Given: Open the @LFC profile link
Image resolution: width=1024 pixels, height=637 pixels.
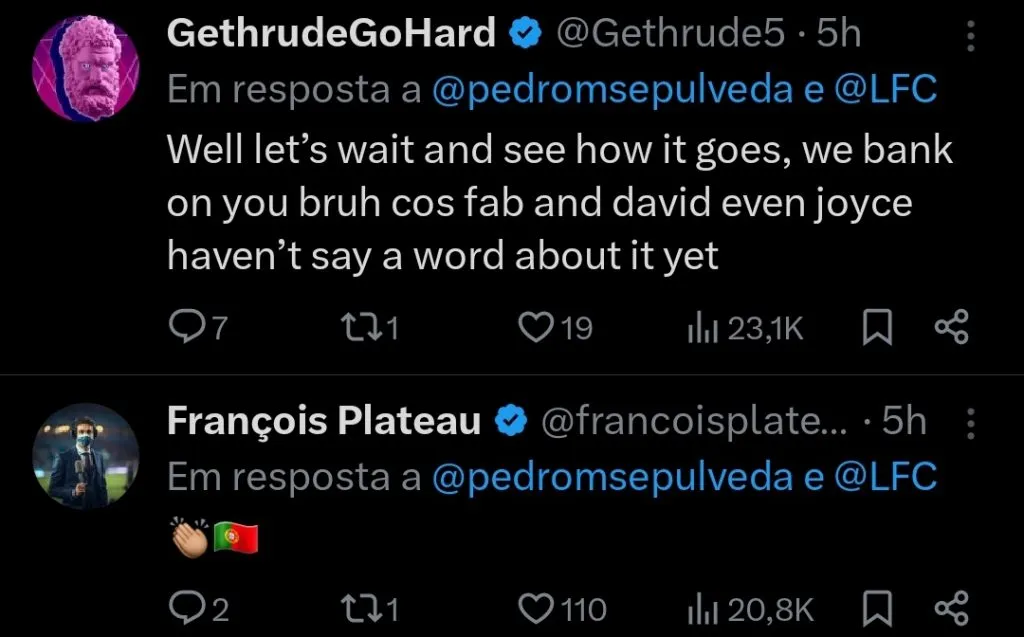Looking at the screenshot, I should (908, 88).
